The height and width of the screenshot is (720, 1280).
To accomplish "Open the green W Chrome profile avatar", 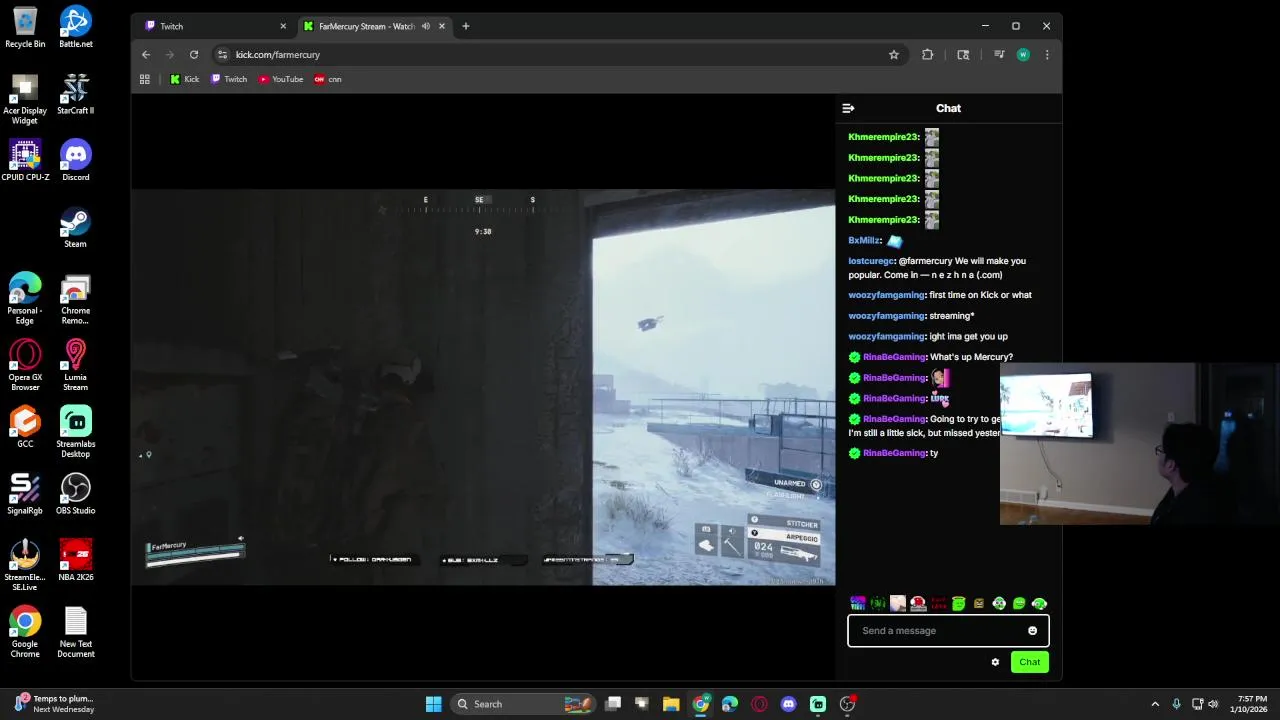I will (1022, 55).
